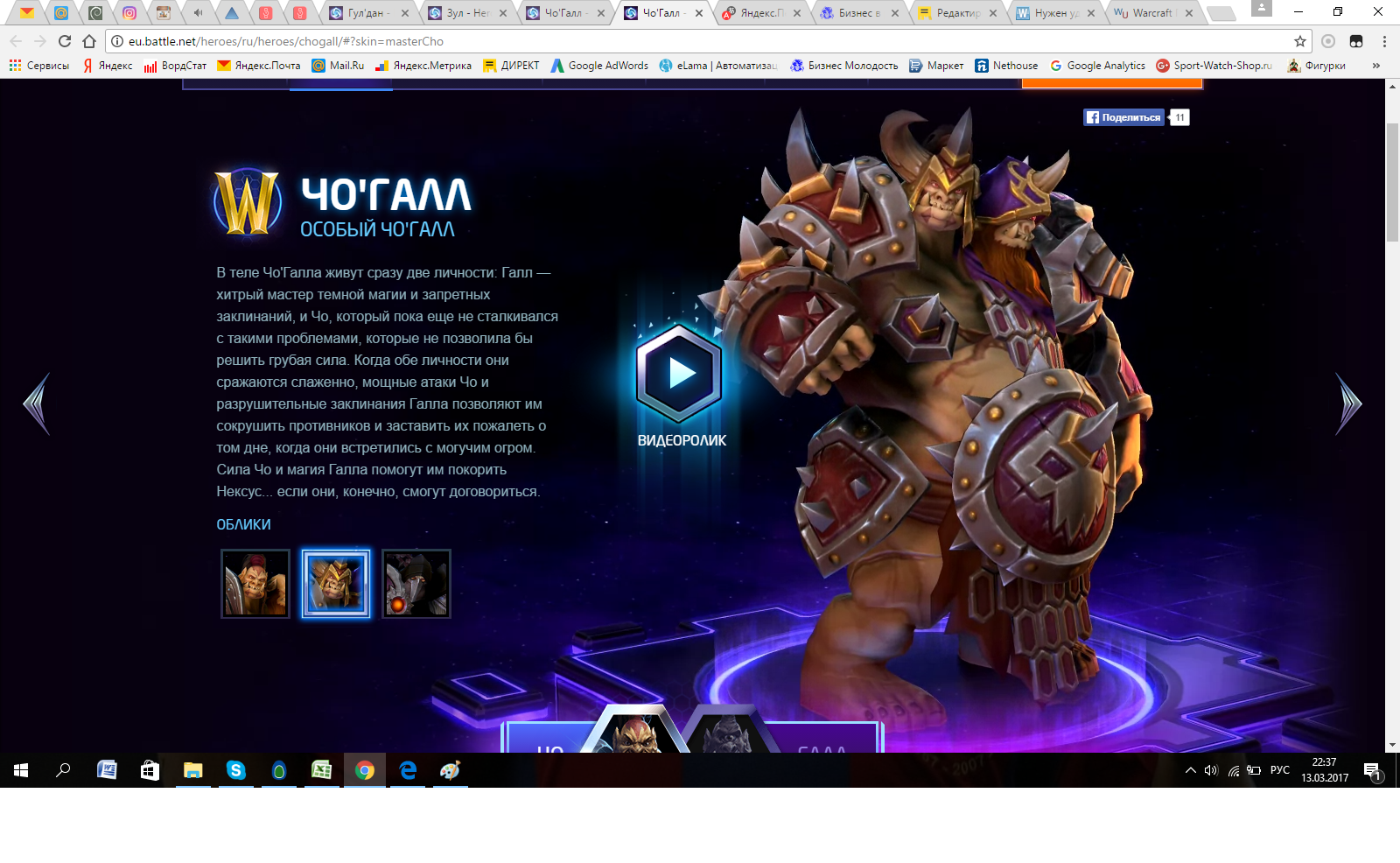Viewport: 1400px width, 863px height.
Task: Select the highlighted master skin thumbnail
Action: tap(336, 584)
